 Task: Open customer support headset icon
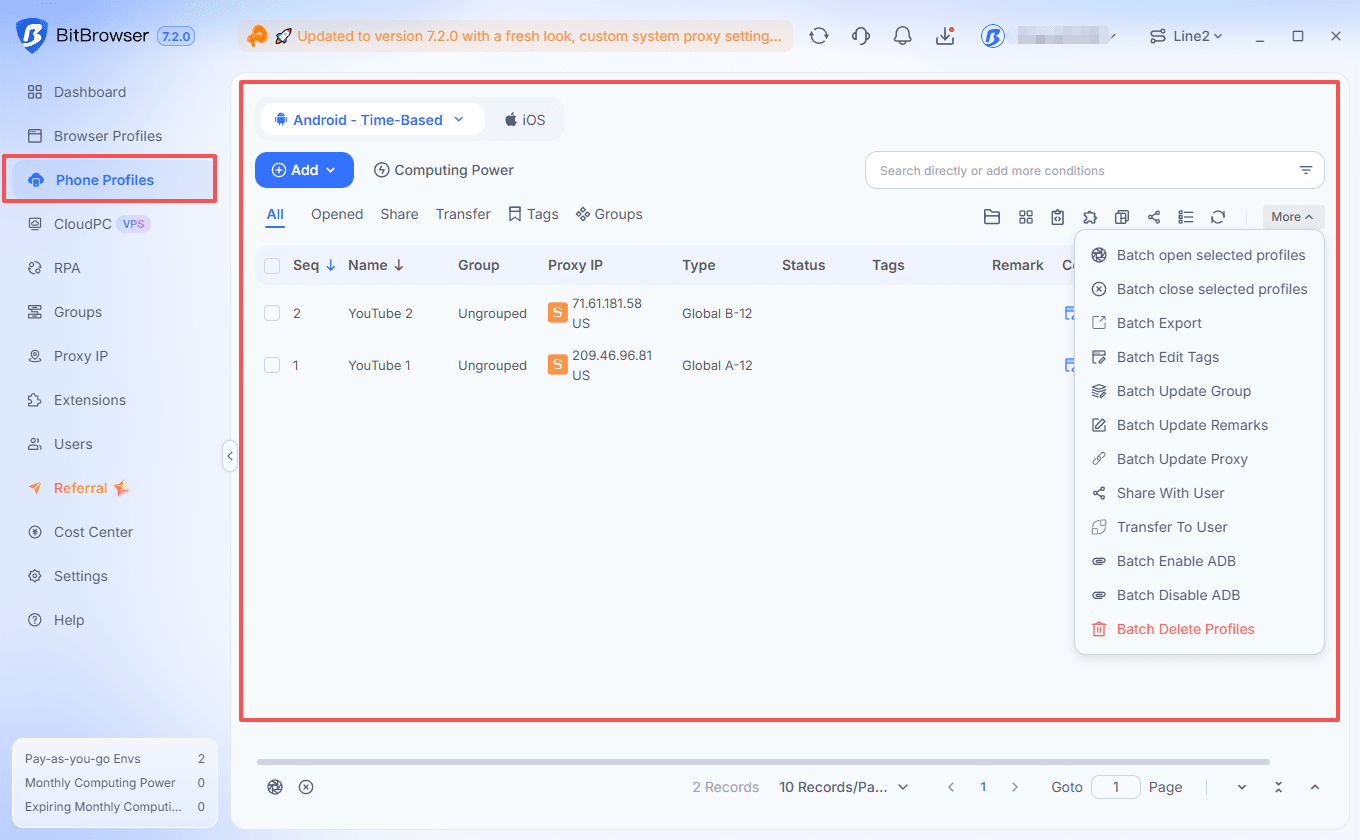click(x=861, y=36)
